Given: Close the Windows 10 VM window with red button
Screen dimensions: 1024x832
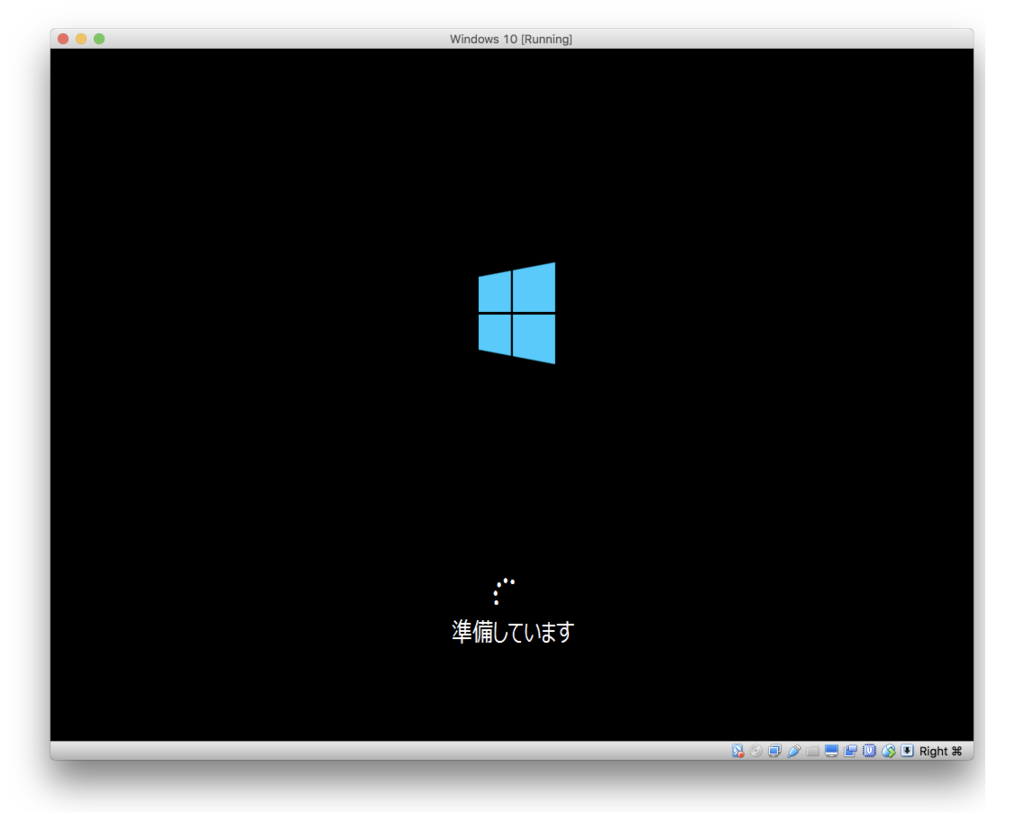Looking at the screenshot, I should [x=63, y=39].
